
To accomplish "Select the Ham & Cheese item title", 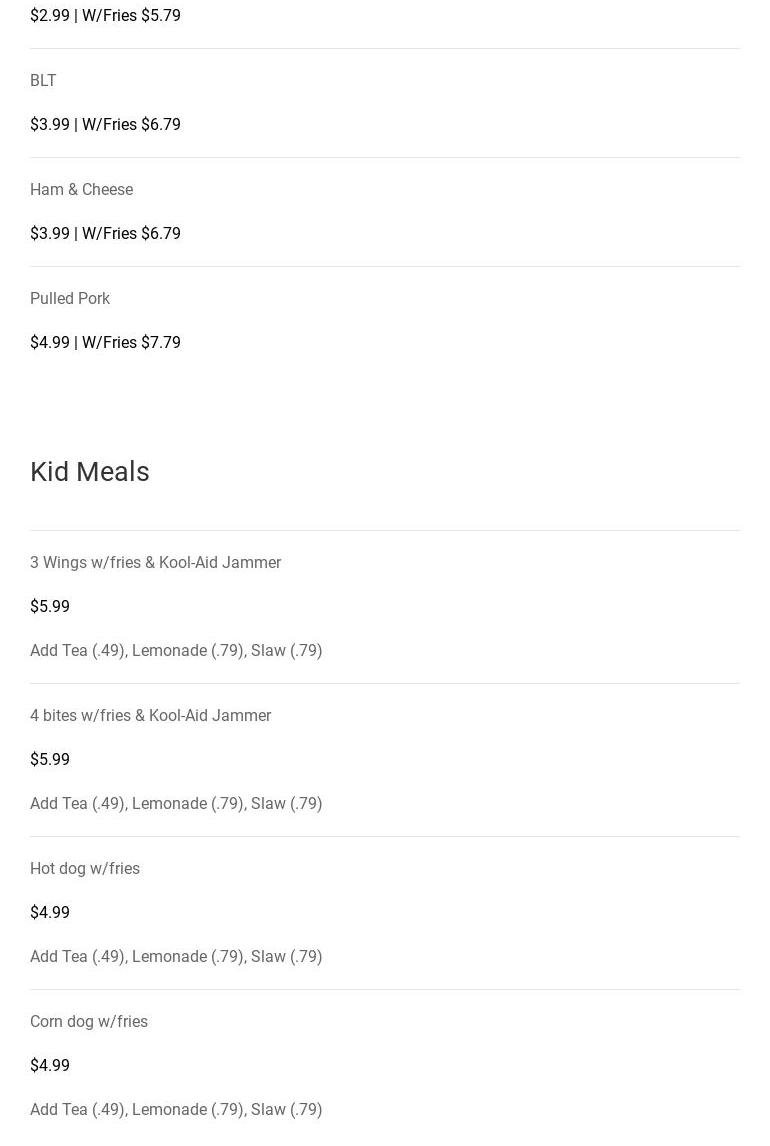I will click(81, 190).
